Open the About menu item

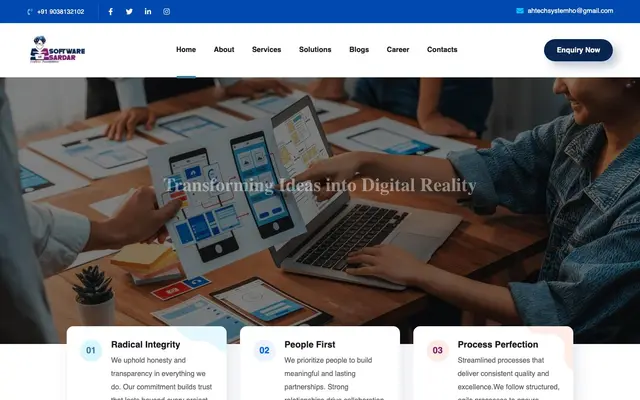(224, 49)
